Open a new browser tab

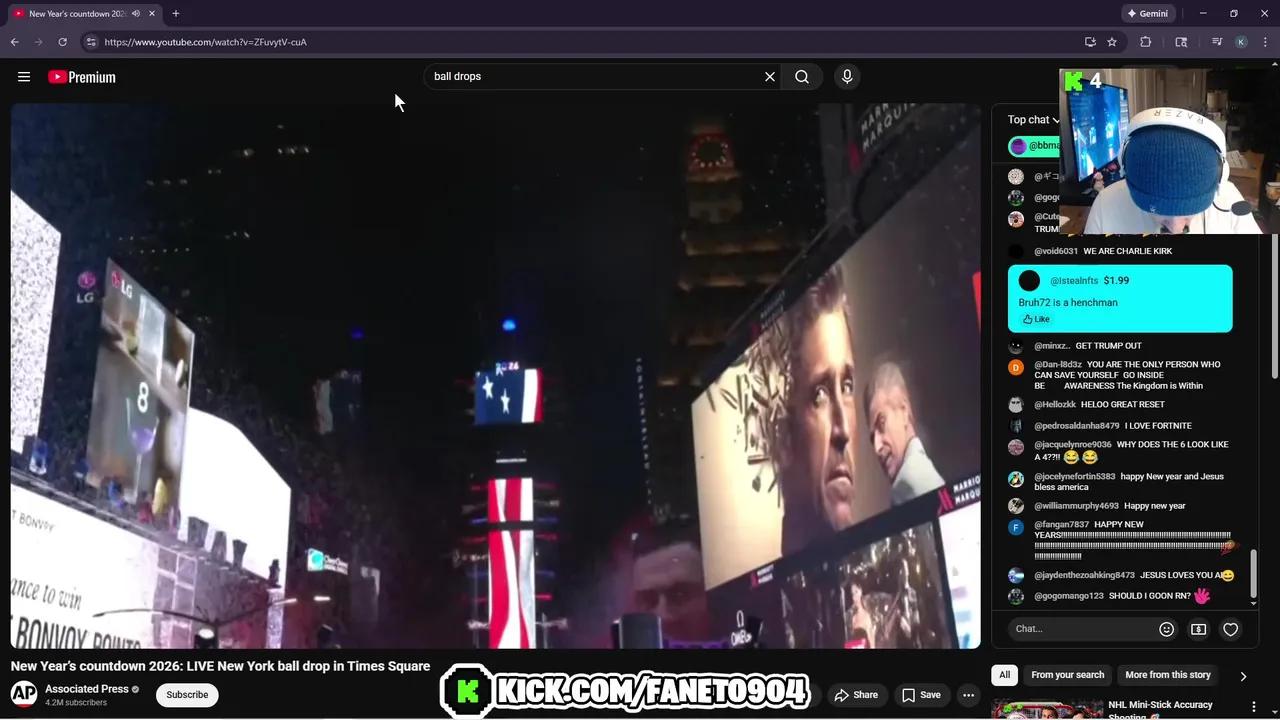[x=176, y=14]
